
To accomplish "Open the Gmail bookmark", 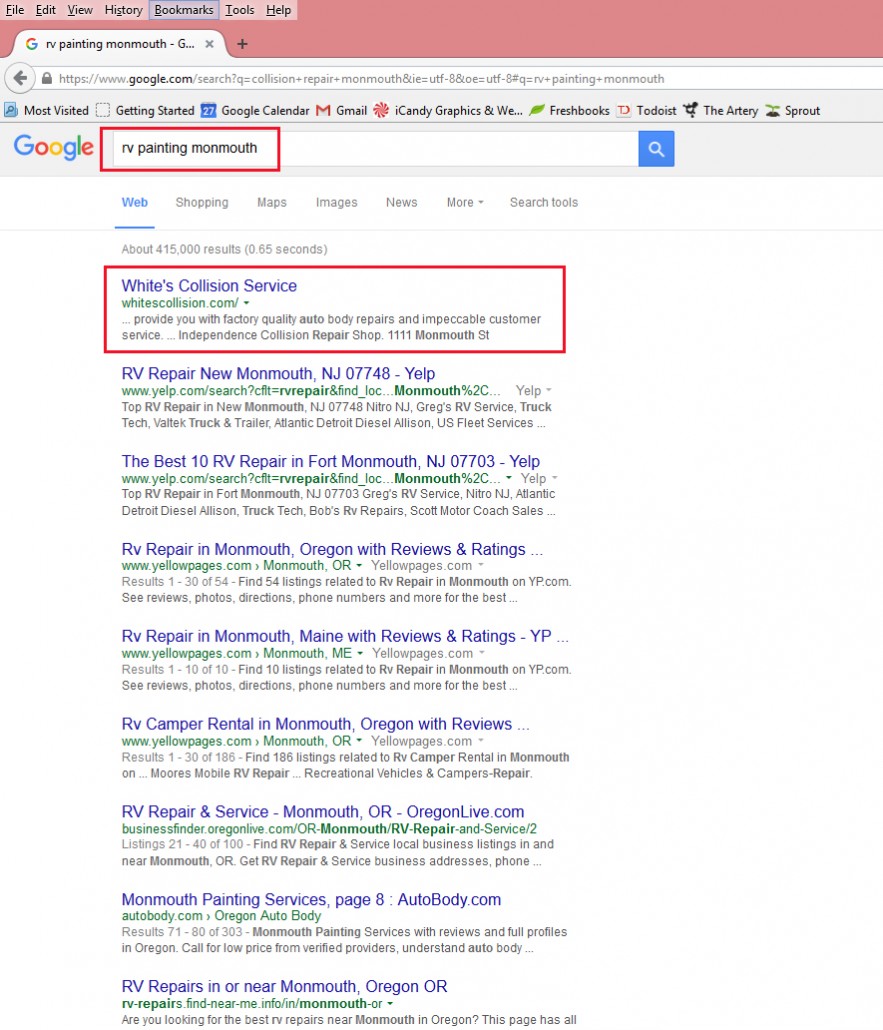I will (342, 110).
